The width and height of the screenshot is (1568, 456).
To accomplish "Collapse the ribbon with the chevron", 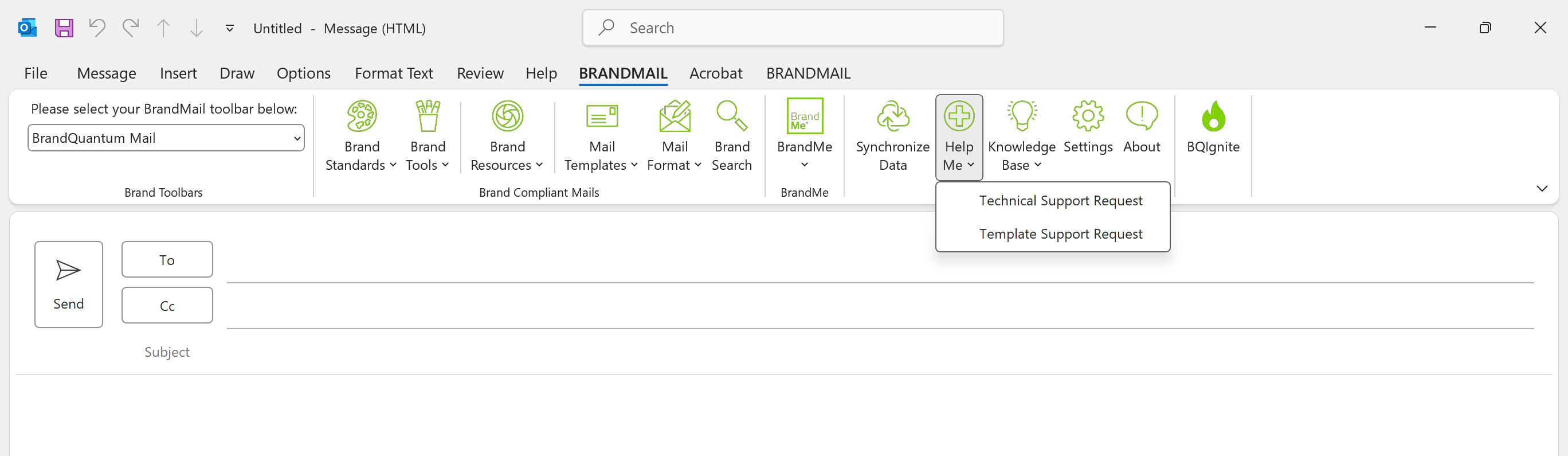I will point(1541,188).
